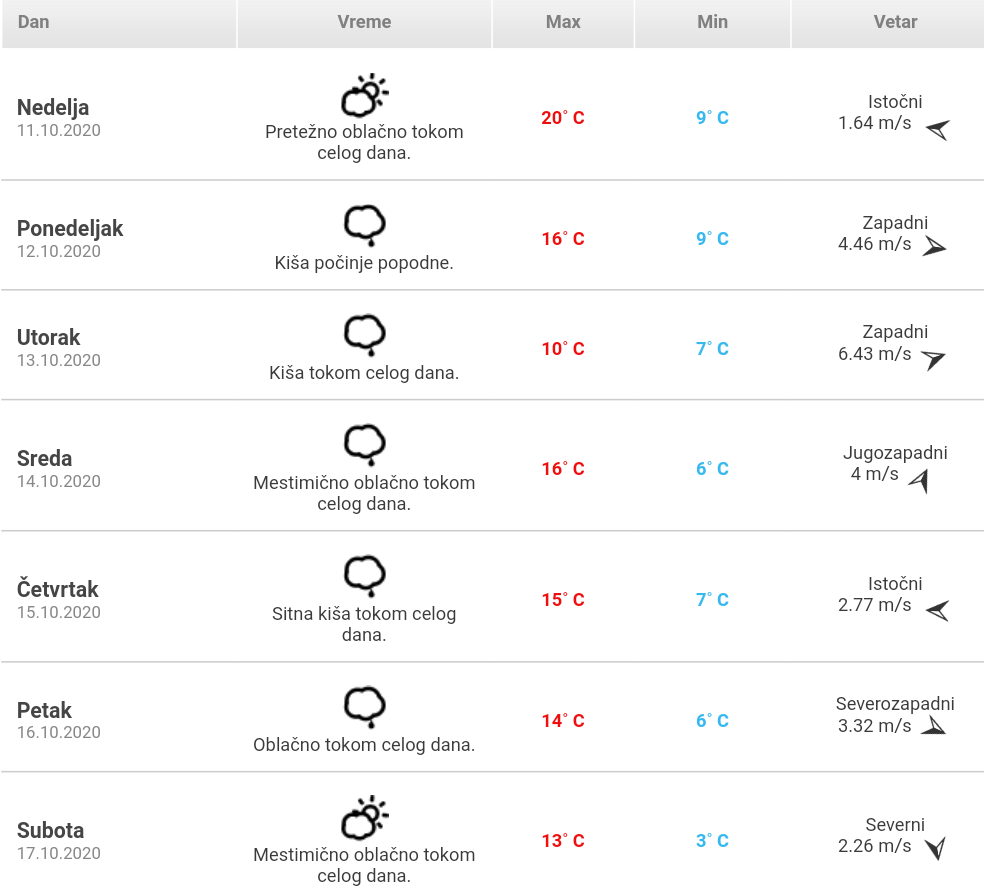
Task: Click the cloud icon for Sreda
Action: (x=365, y=445)
